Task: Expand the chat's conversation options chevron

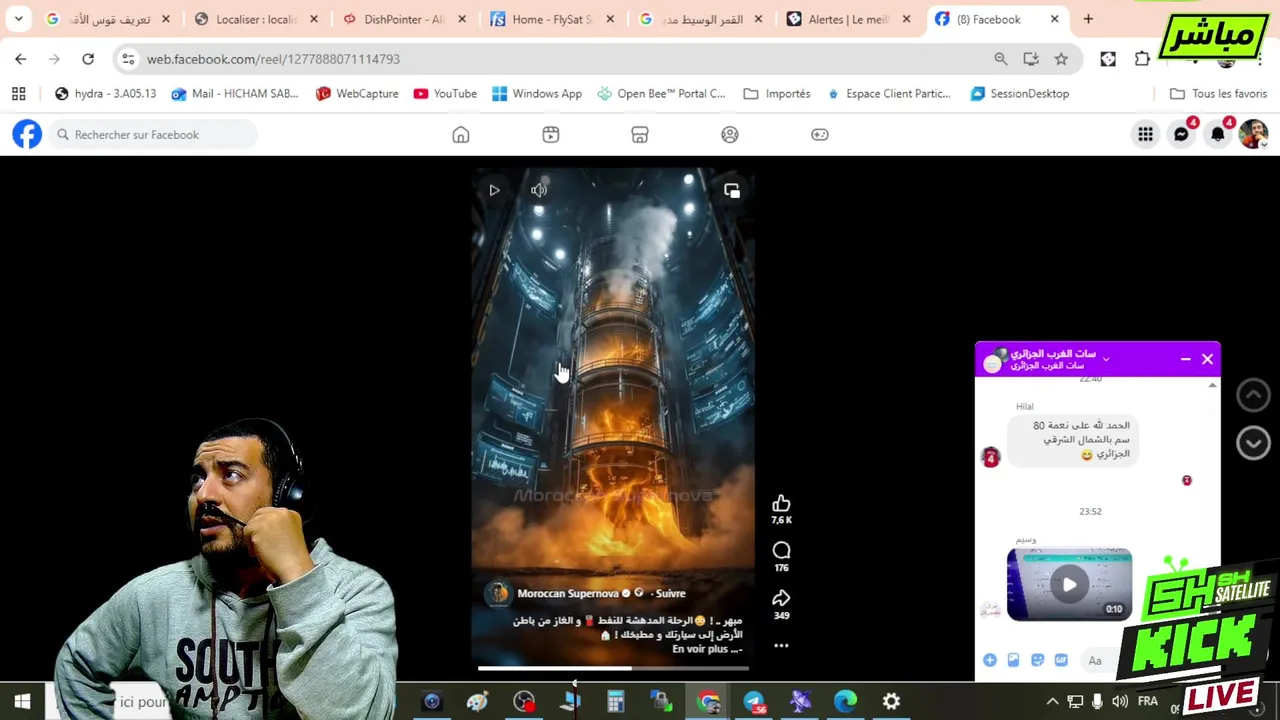Action: [1106, 359]
